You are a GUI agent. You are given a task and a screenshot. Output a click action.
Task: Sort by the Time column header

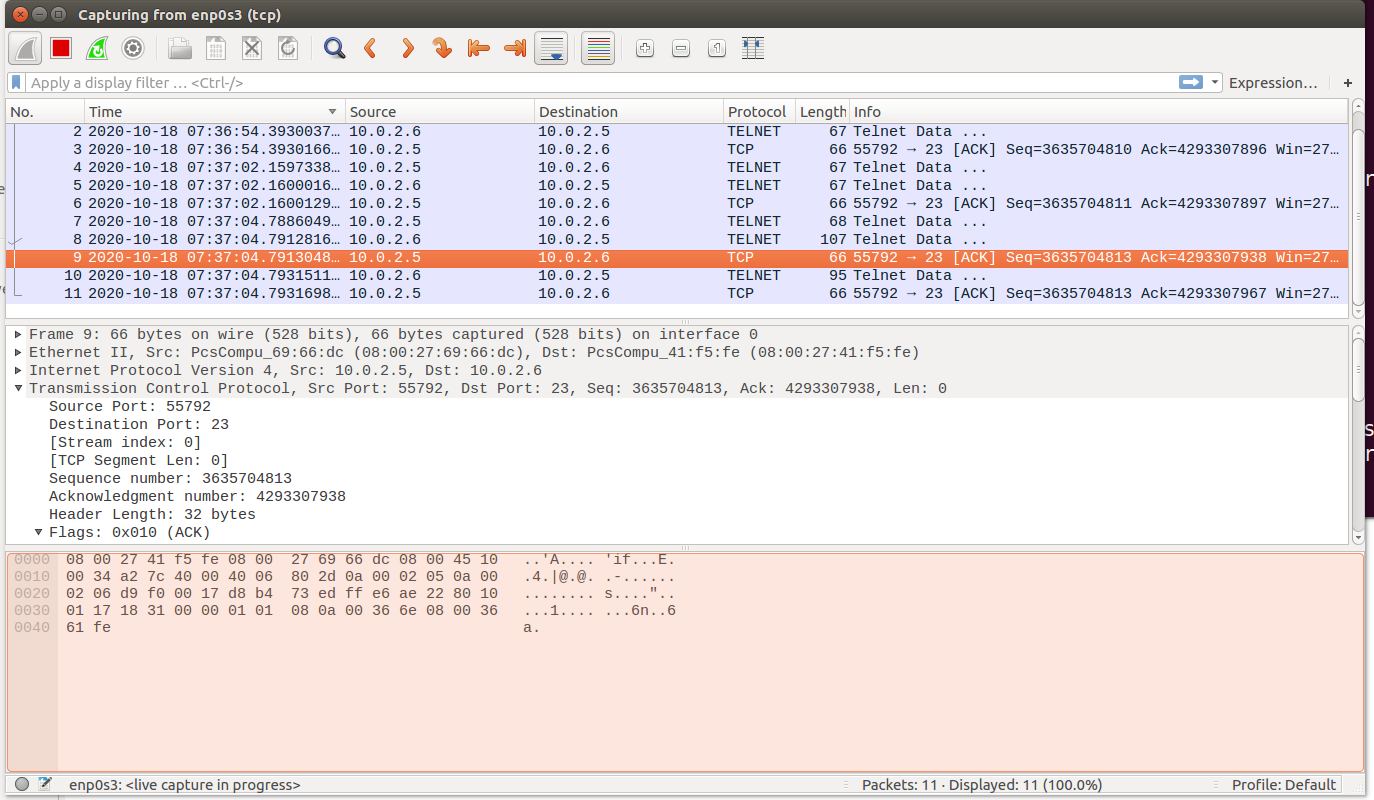(x=215, y=112)
